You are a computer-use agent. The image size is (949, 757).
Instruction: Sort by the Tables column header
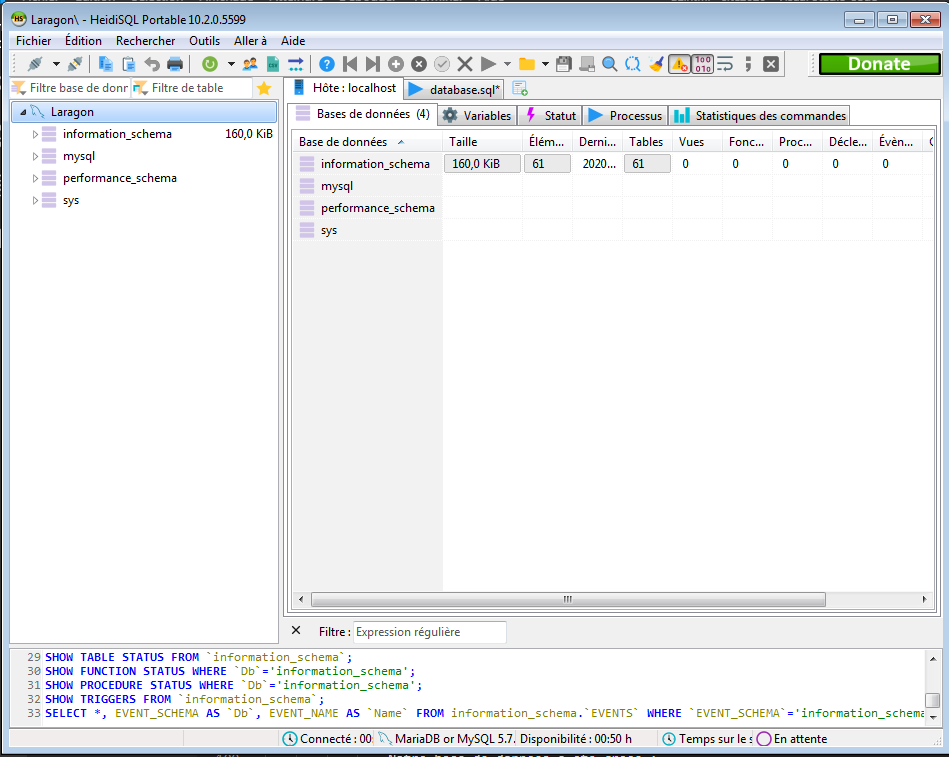646,142
